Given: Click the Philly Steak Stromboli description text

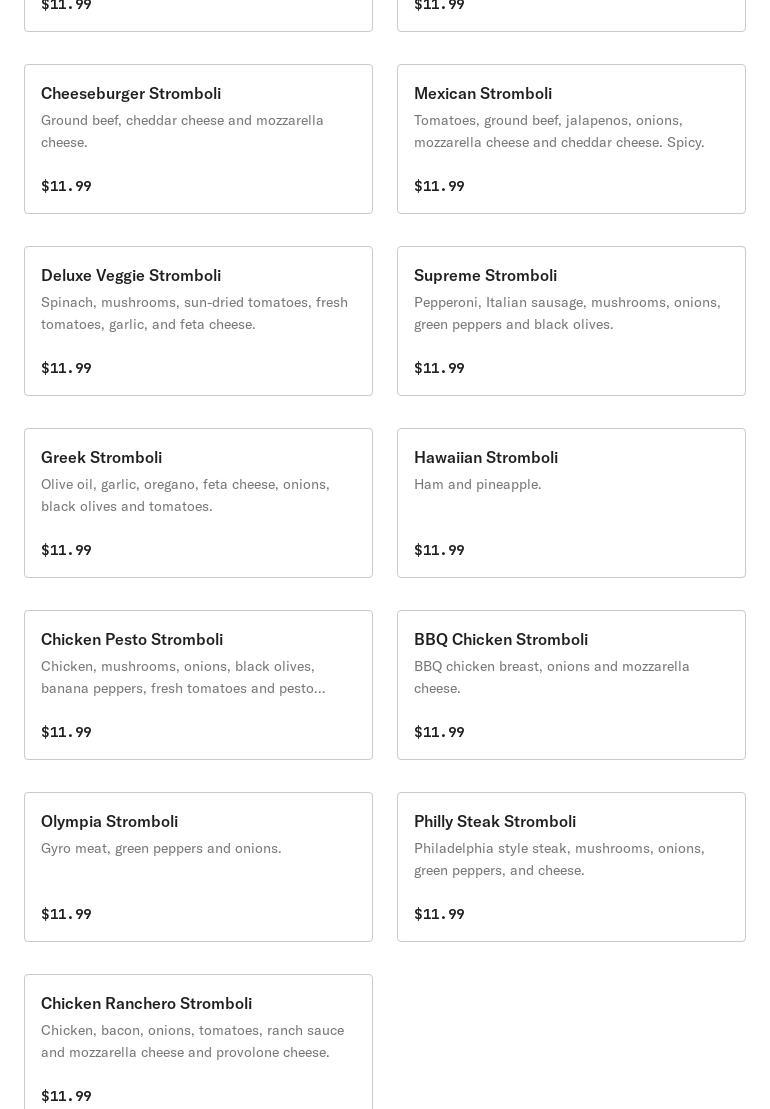Looking at the screenshot, I should tap(559, 859).
